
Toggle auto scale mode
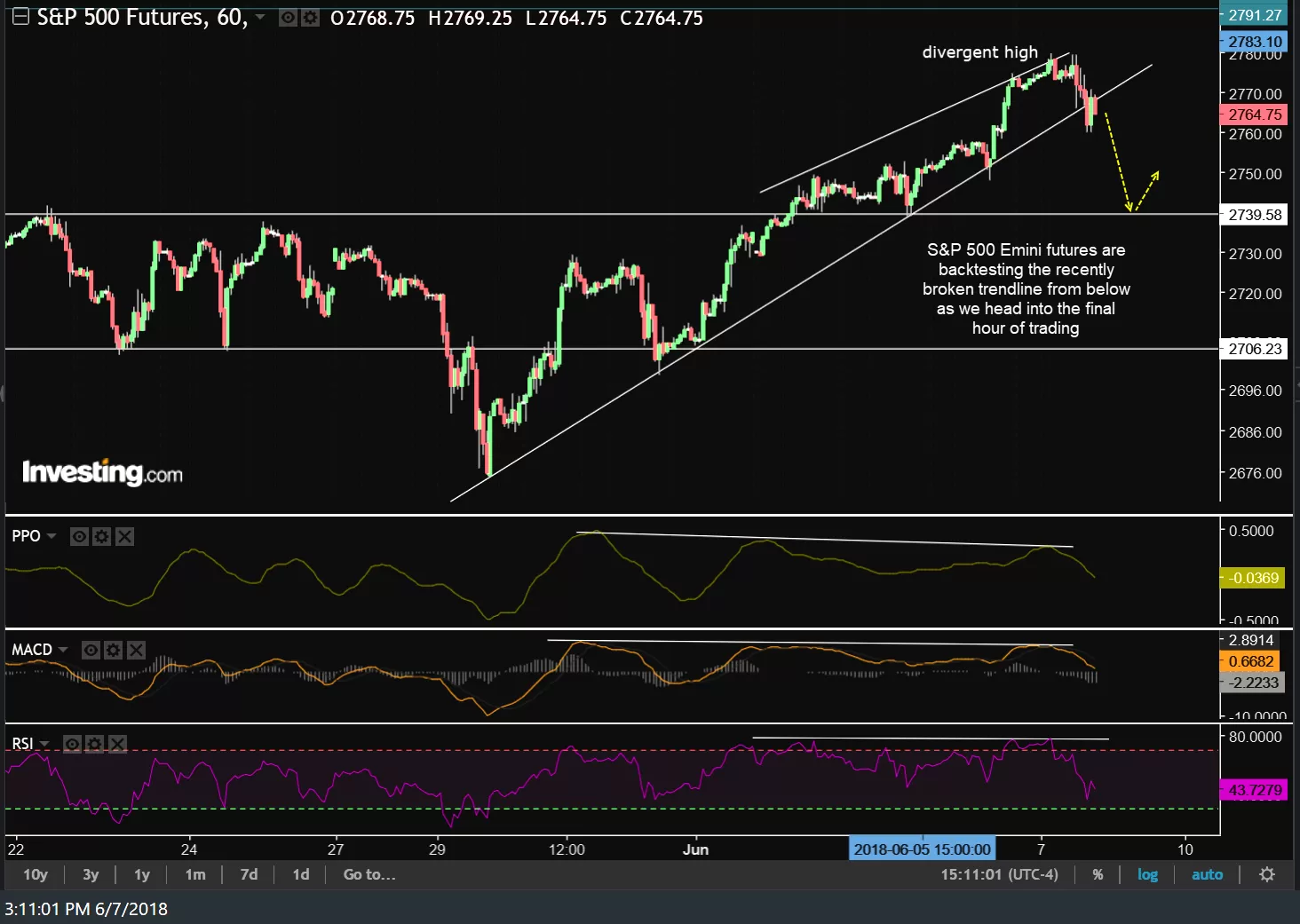tap(1207, 874)
